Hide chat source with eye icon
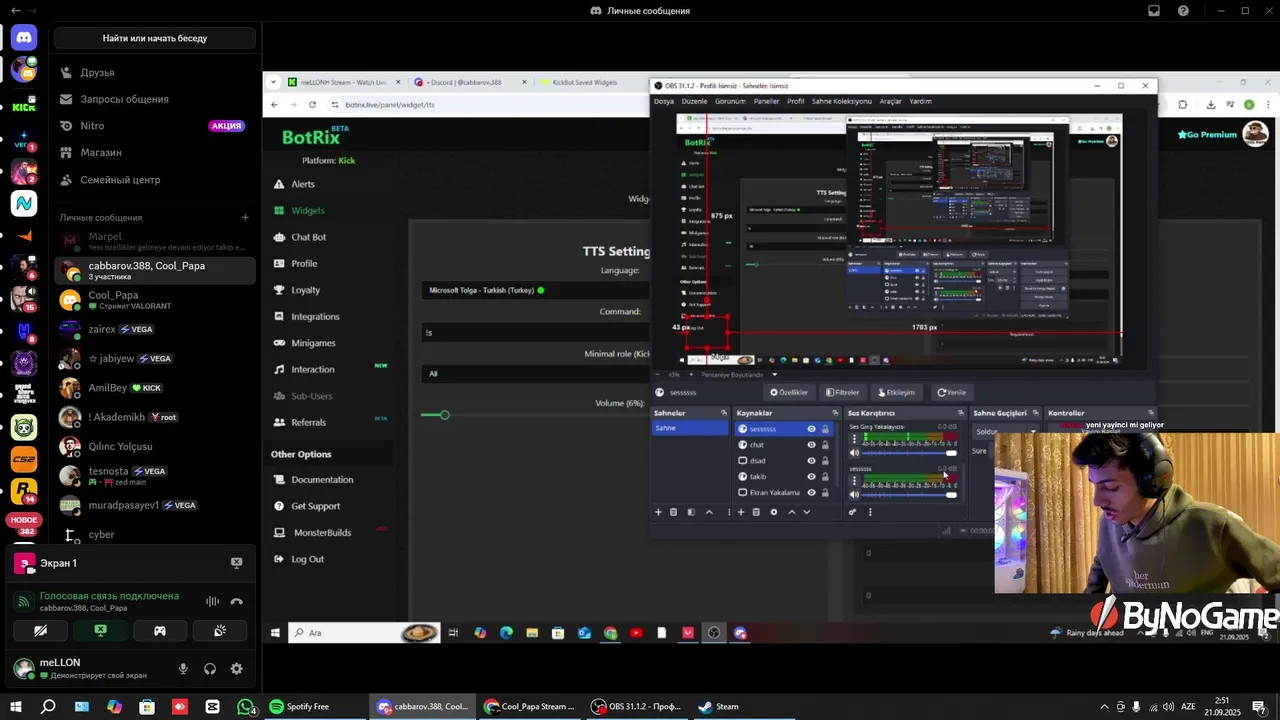Viewport: 1280px width, 720px height. (x=811, y=445)
